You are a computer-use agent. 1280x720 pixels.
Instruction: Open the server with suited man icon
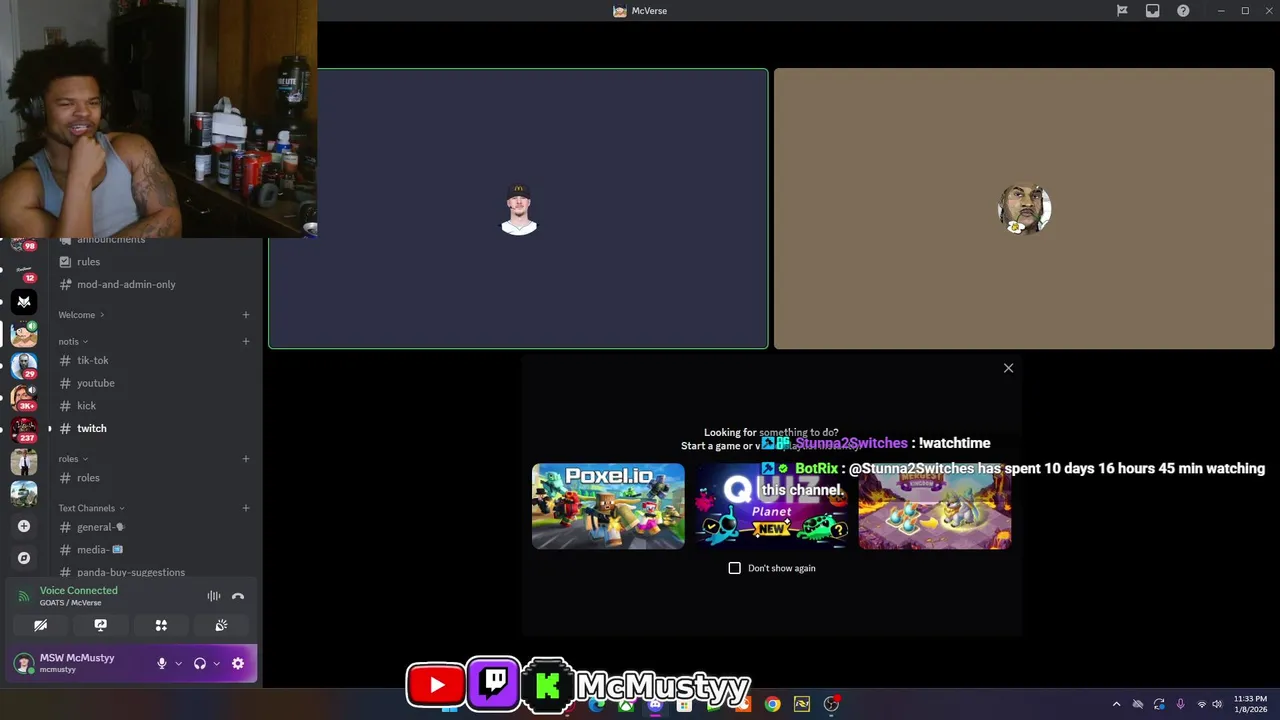(x=24, y=461)
